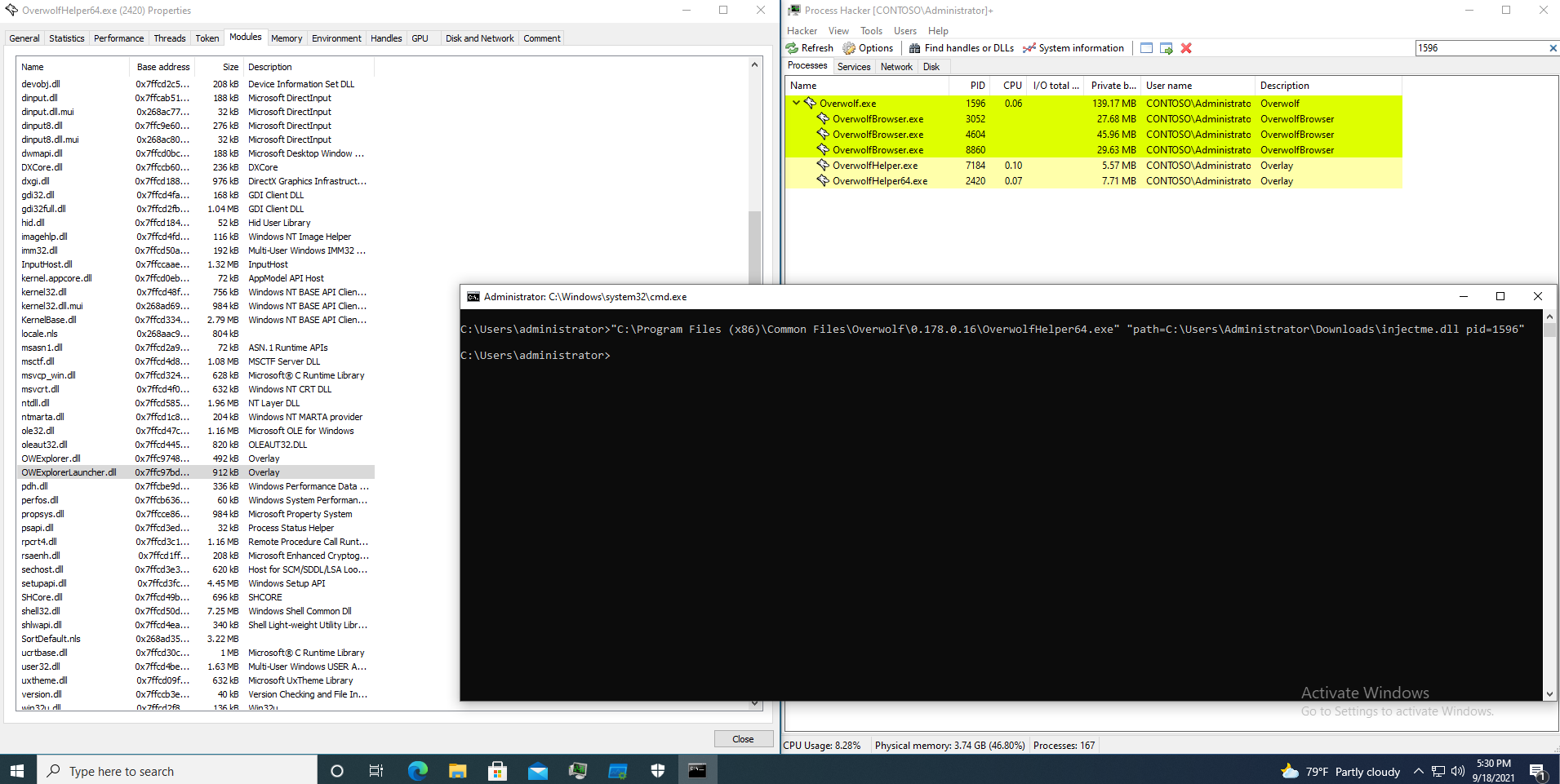
Task: Open Microsoft Store from taskbar
Action: tap(497, 770)
